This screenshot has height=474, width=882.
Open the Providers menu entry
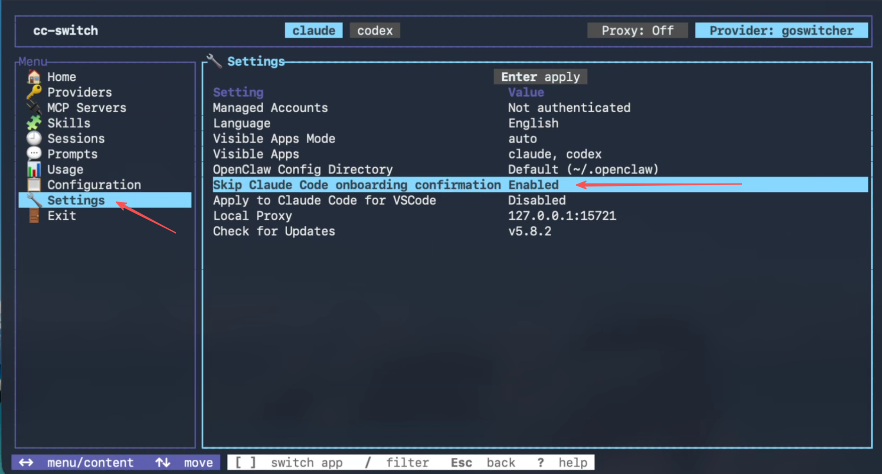[79, 92]
